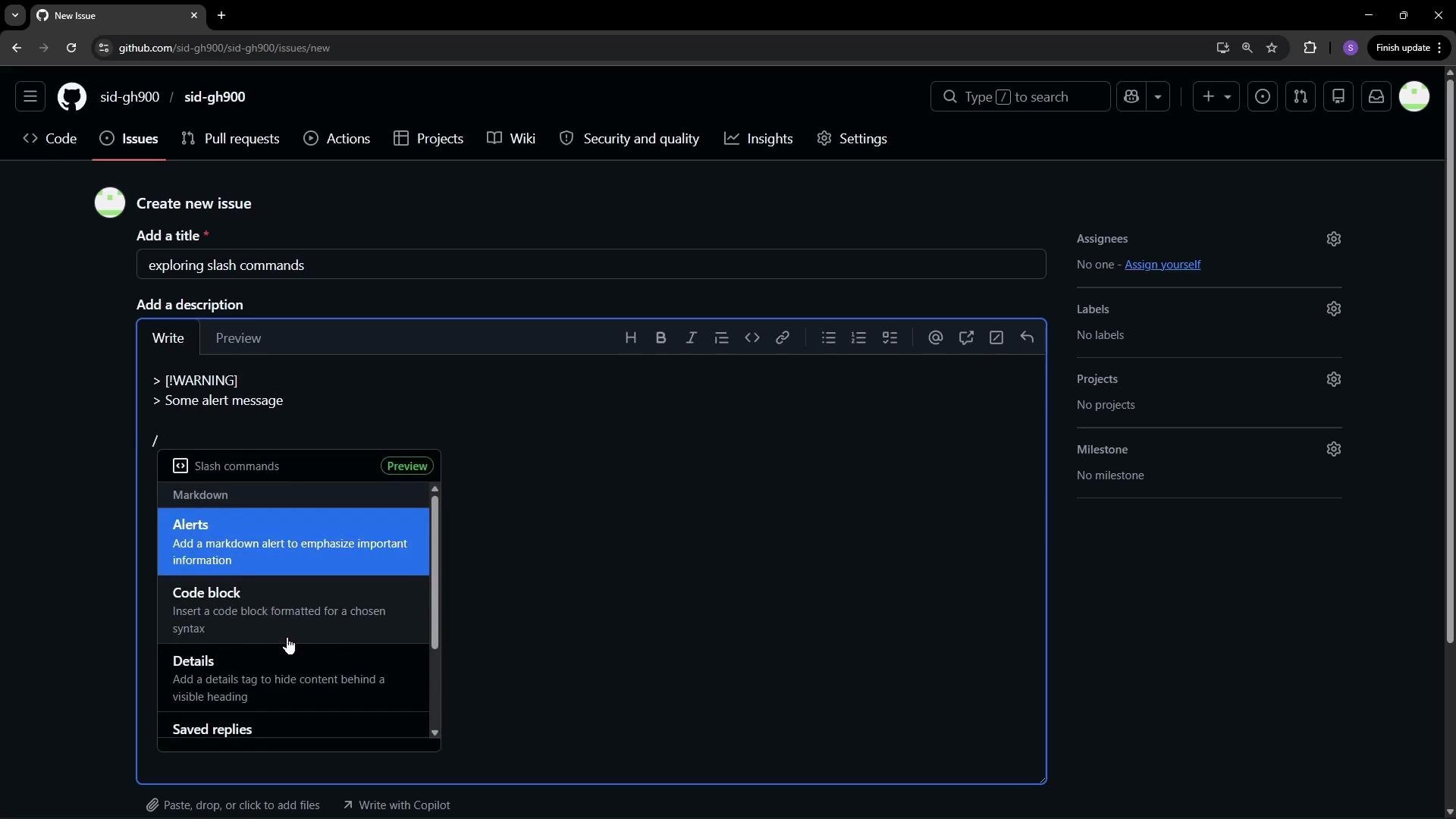Apply italic formatting icon

(691, 338)
